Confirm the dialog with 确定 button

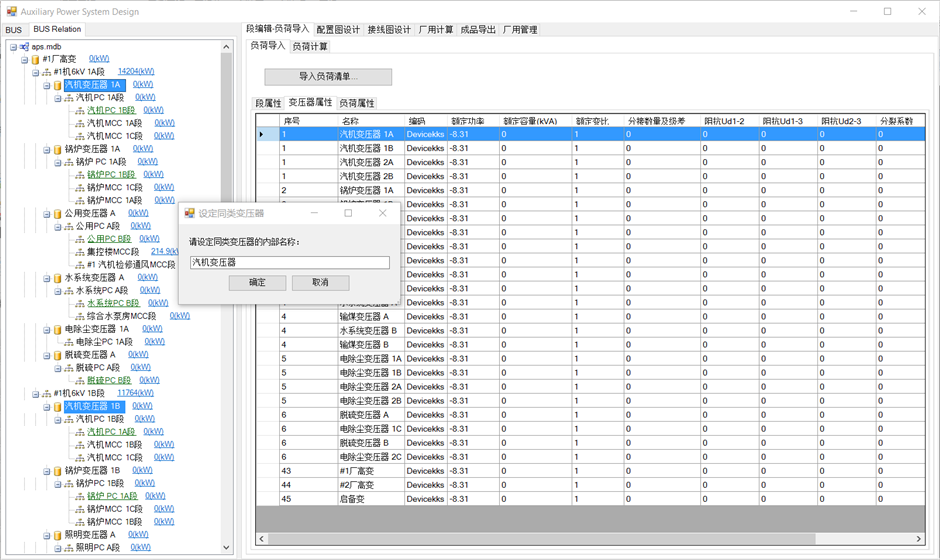pos(257,282)
